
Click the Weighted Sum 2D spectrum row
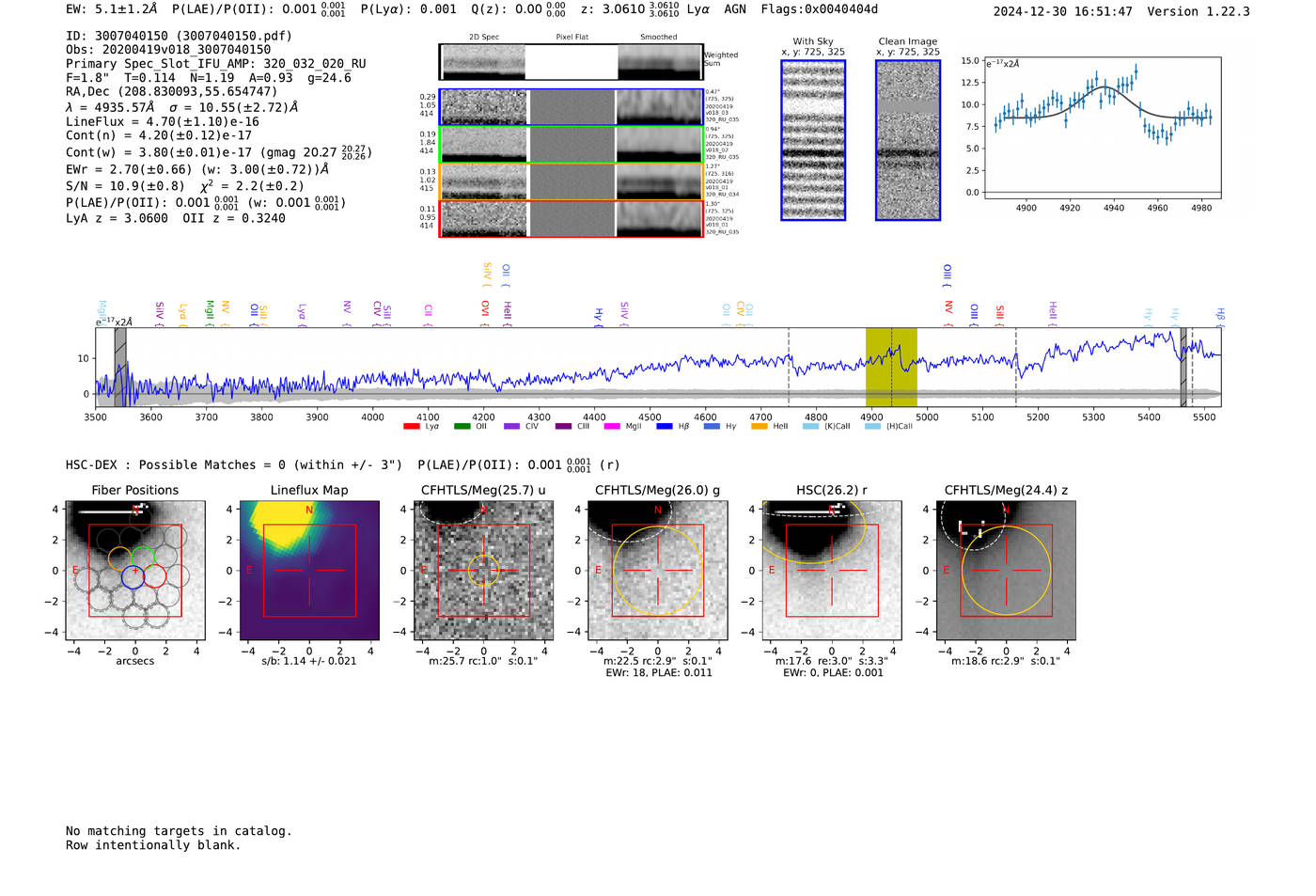coord(572,62)
